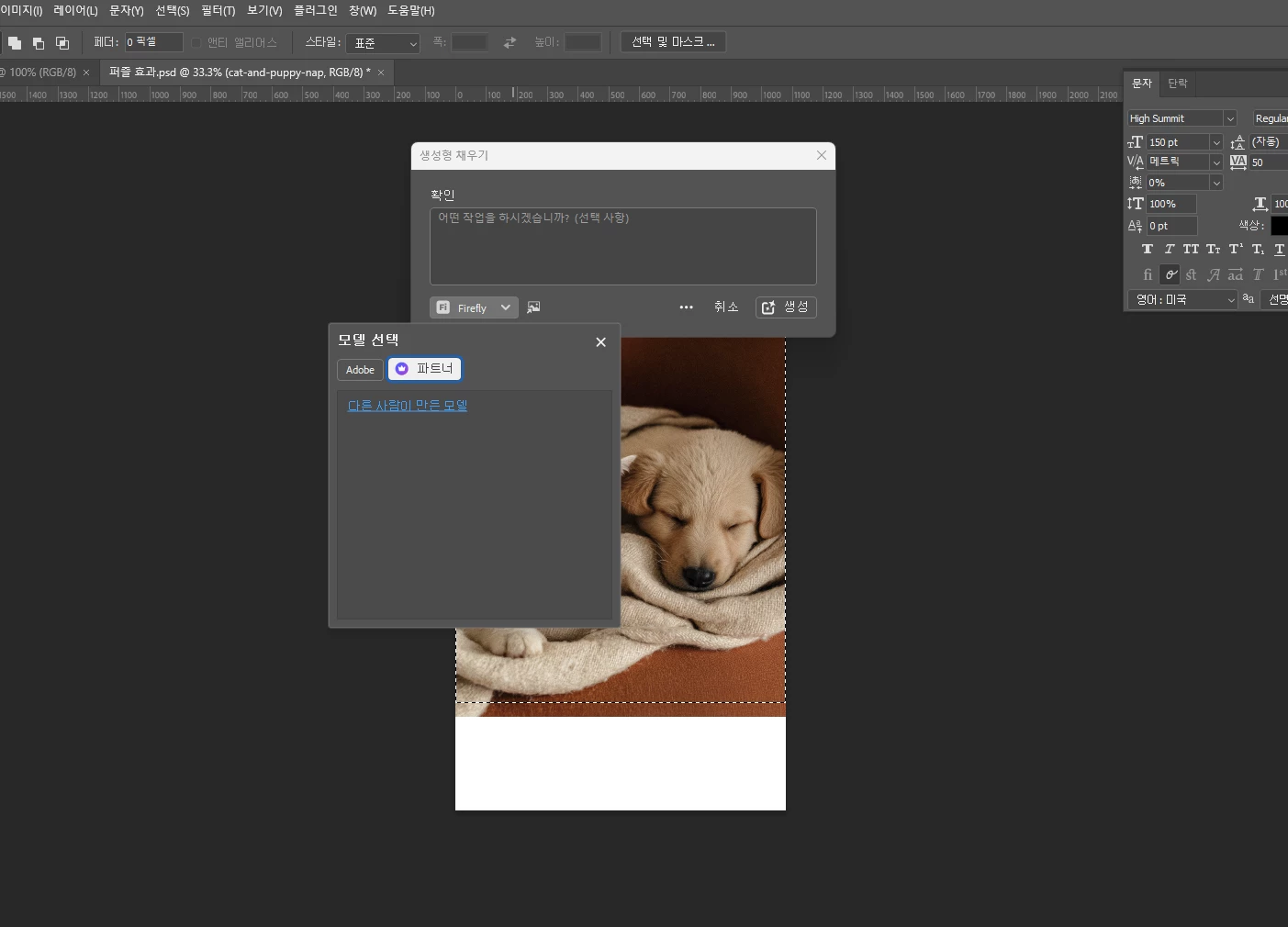Viewport: 1288px width, 927px height.
Task: Click the tracking VA icon
Action: pyautogui.click(x=1238, y=162)
